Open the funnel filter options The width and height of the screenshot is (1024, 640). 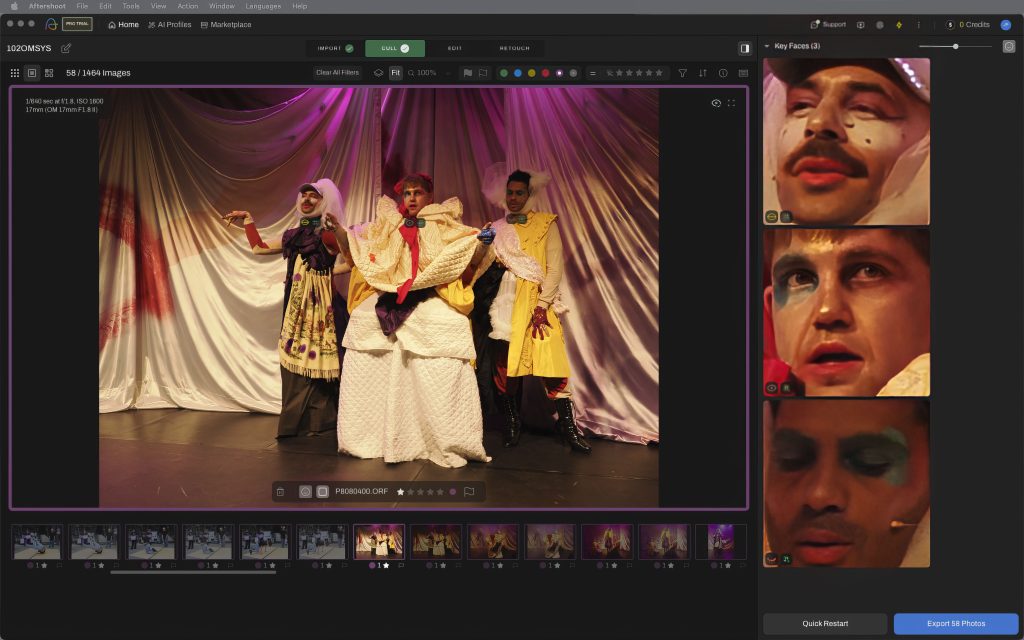pyautogui.click(x=682, y=73)
